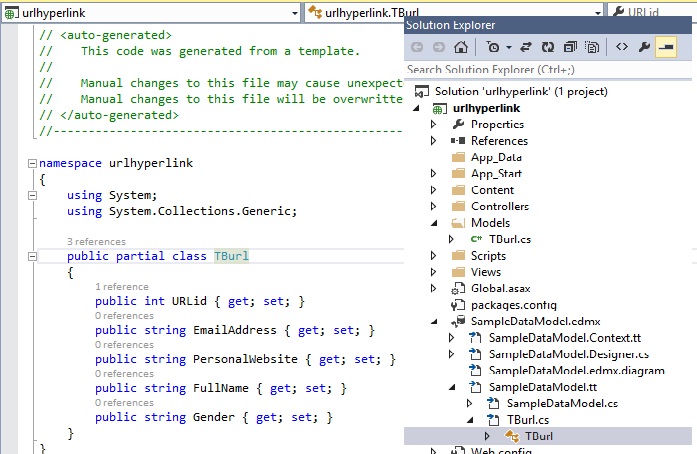
Task: Expand the Properties node
Action: pyautogui.click(x=433, y=125)
